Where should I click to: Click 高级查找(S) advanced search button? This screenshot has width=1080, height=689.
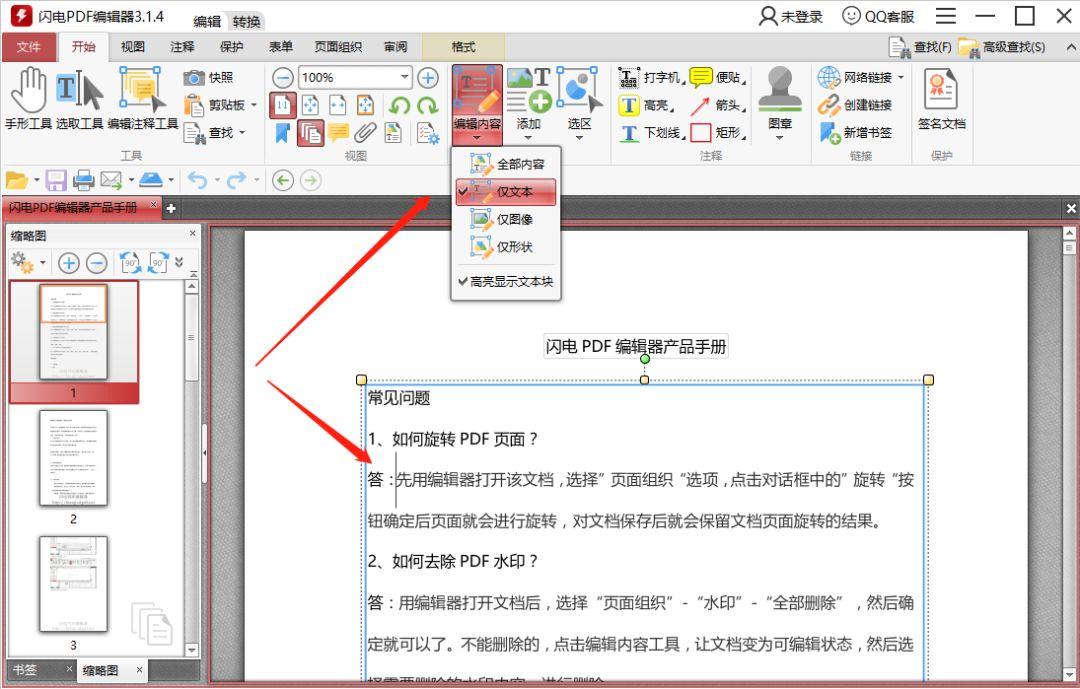pos(1002,47)
